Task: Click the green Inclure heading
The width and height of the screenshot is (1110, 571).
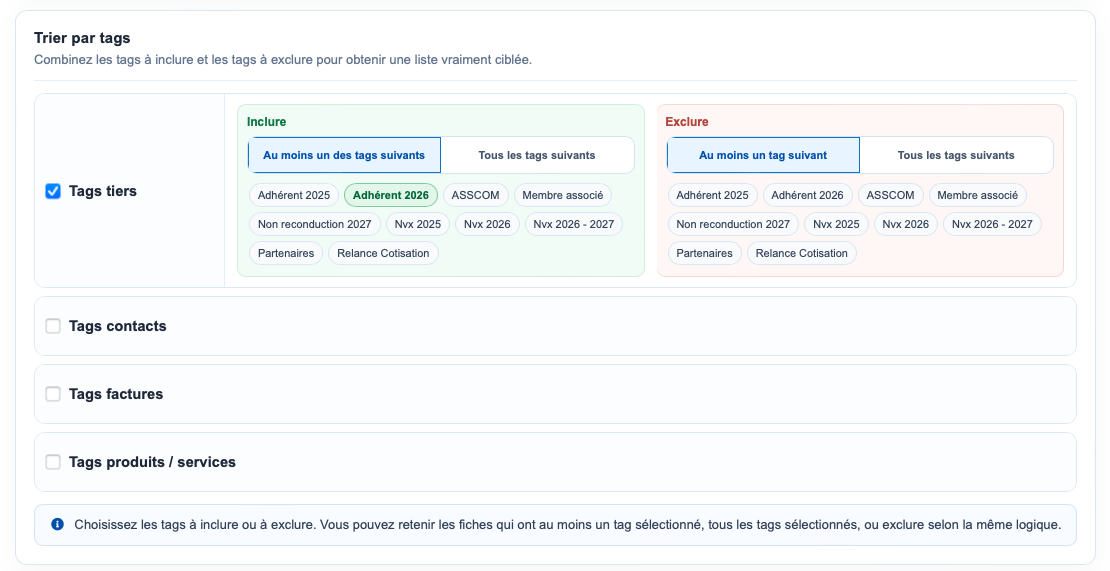Action: tap(266, 122)
